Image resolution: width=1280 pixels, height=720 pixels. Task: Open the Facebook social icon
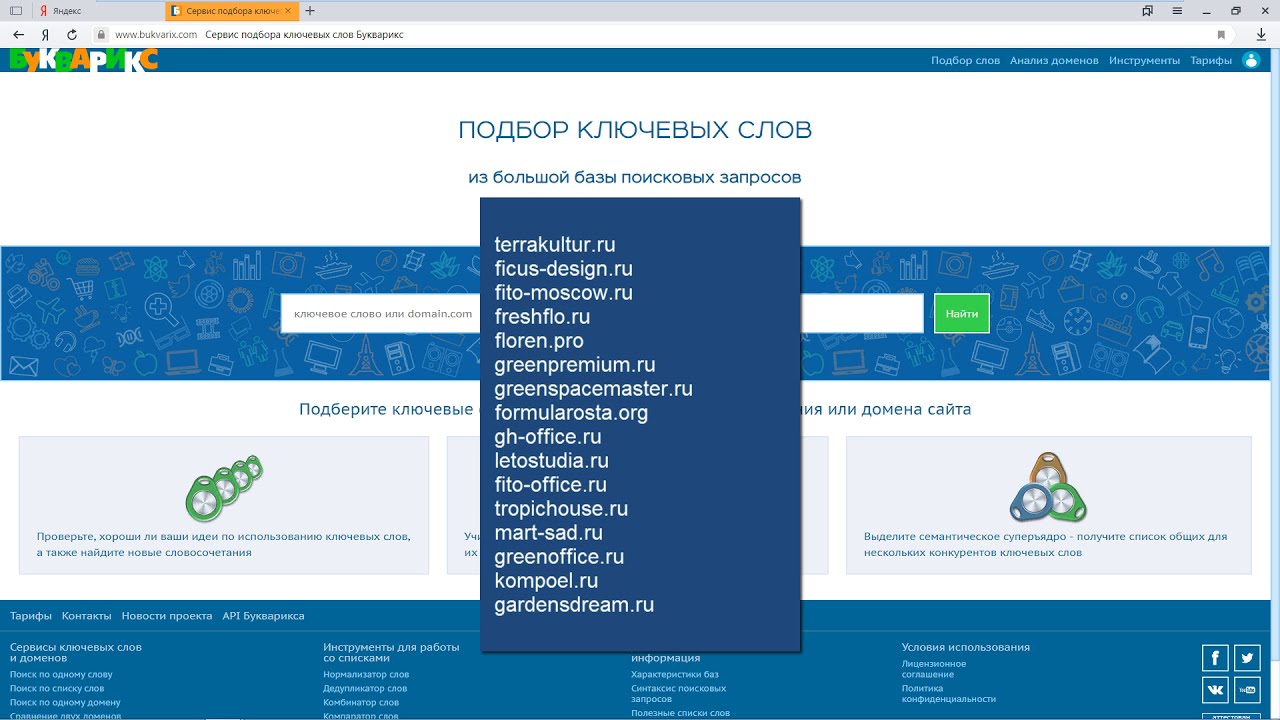[x=1215, y=657]
